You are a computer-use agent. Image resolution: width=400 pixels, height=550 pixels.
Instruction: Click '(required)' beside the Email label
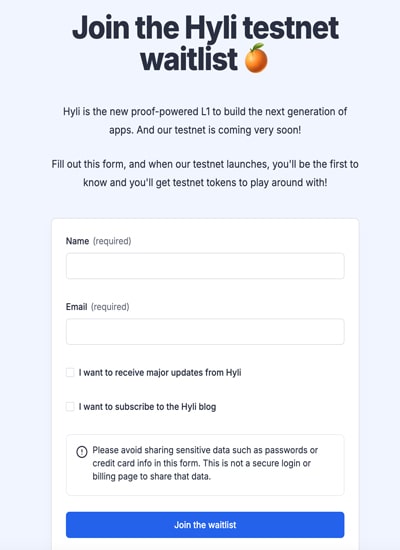pos(110,307)
